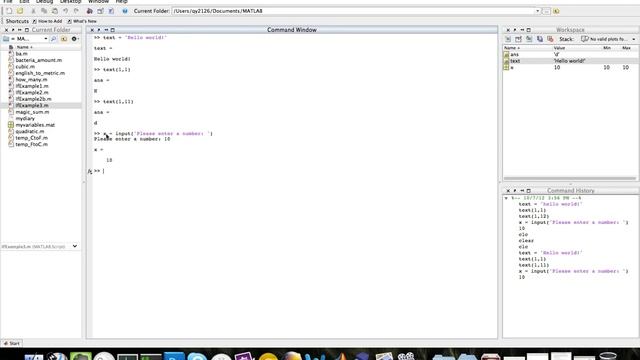
Task: Open the What's New shortcut
Action: pos(82,21)
